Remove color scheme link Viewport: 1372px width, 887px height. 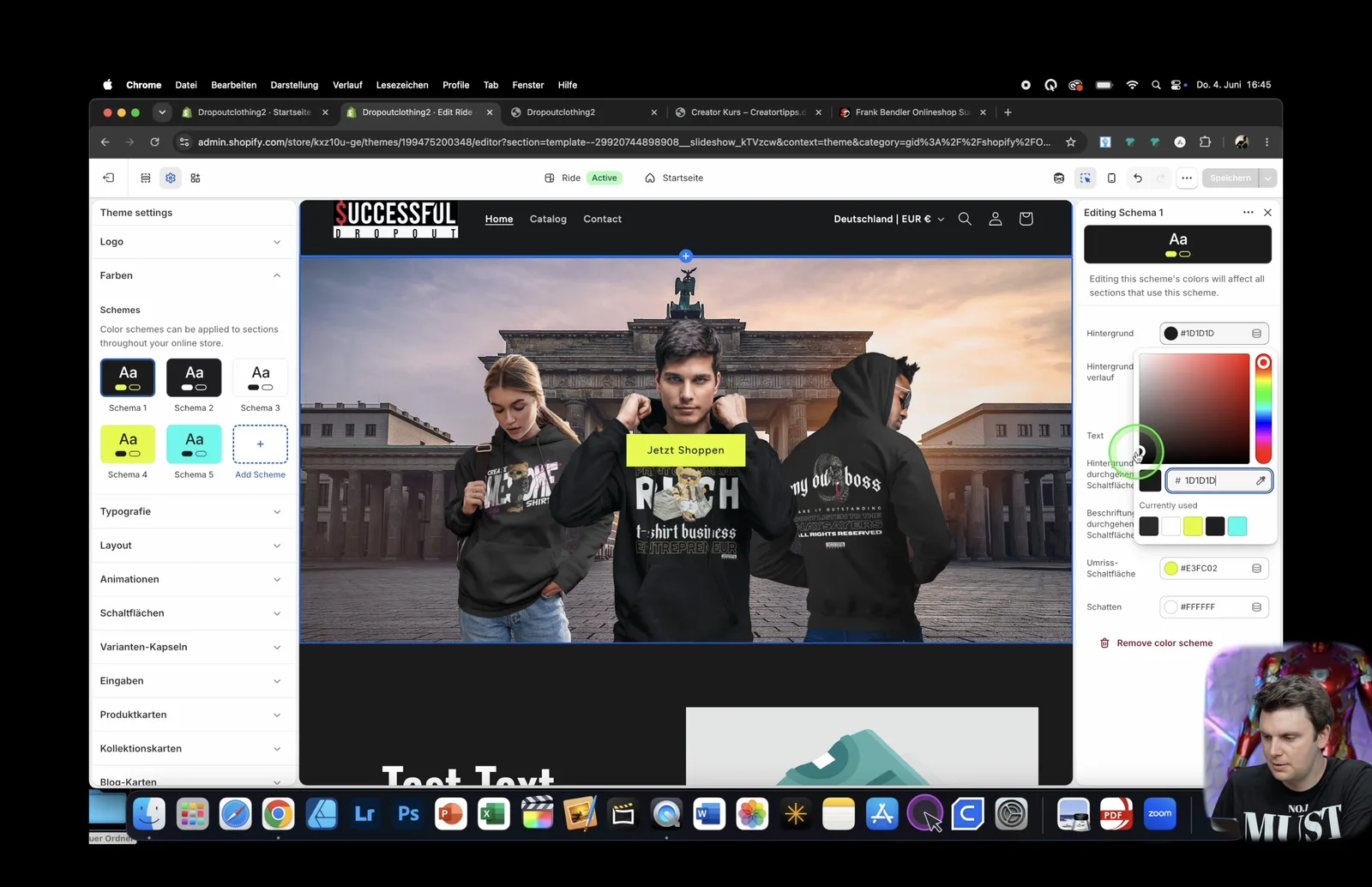click(1156, 643)
